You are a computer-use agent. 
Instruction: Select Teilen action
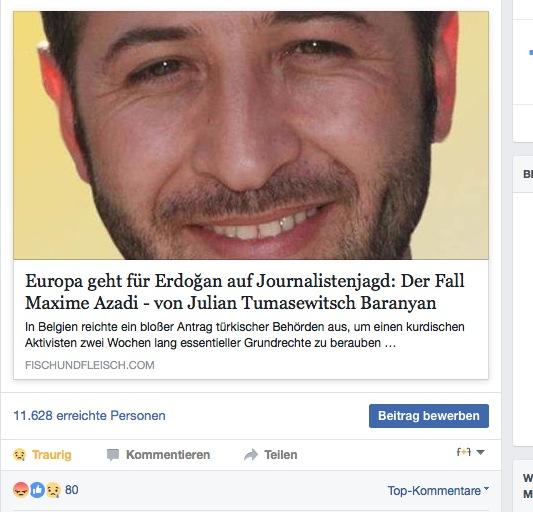[281, 455]
